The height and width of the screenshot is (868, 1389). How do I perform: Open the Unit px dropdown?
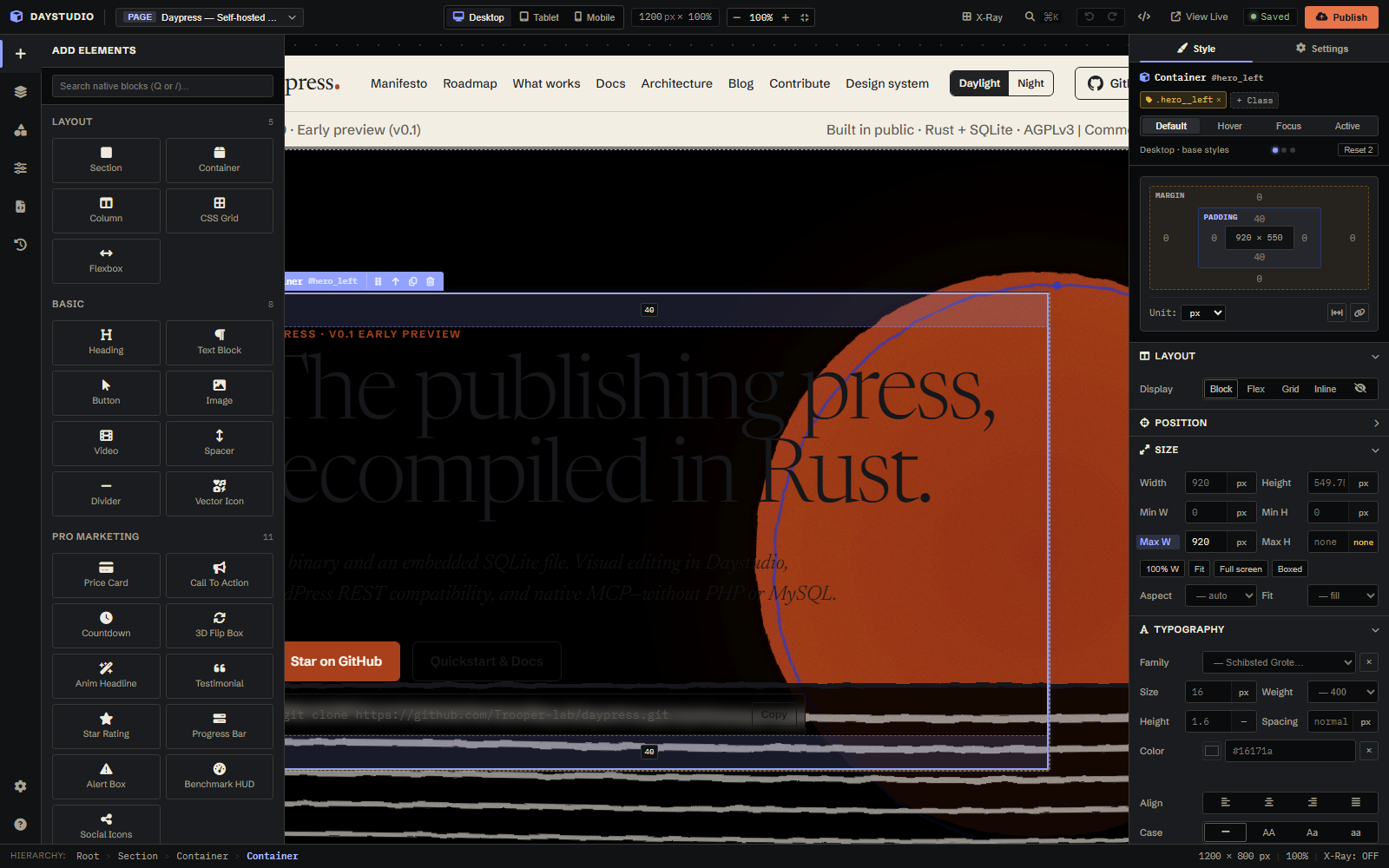pos(1203,312)
